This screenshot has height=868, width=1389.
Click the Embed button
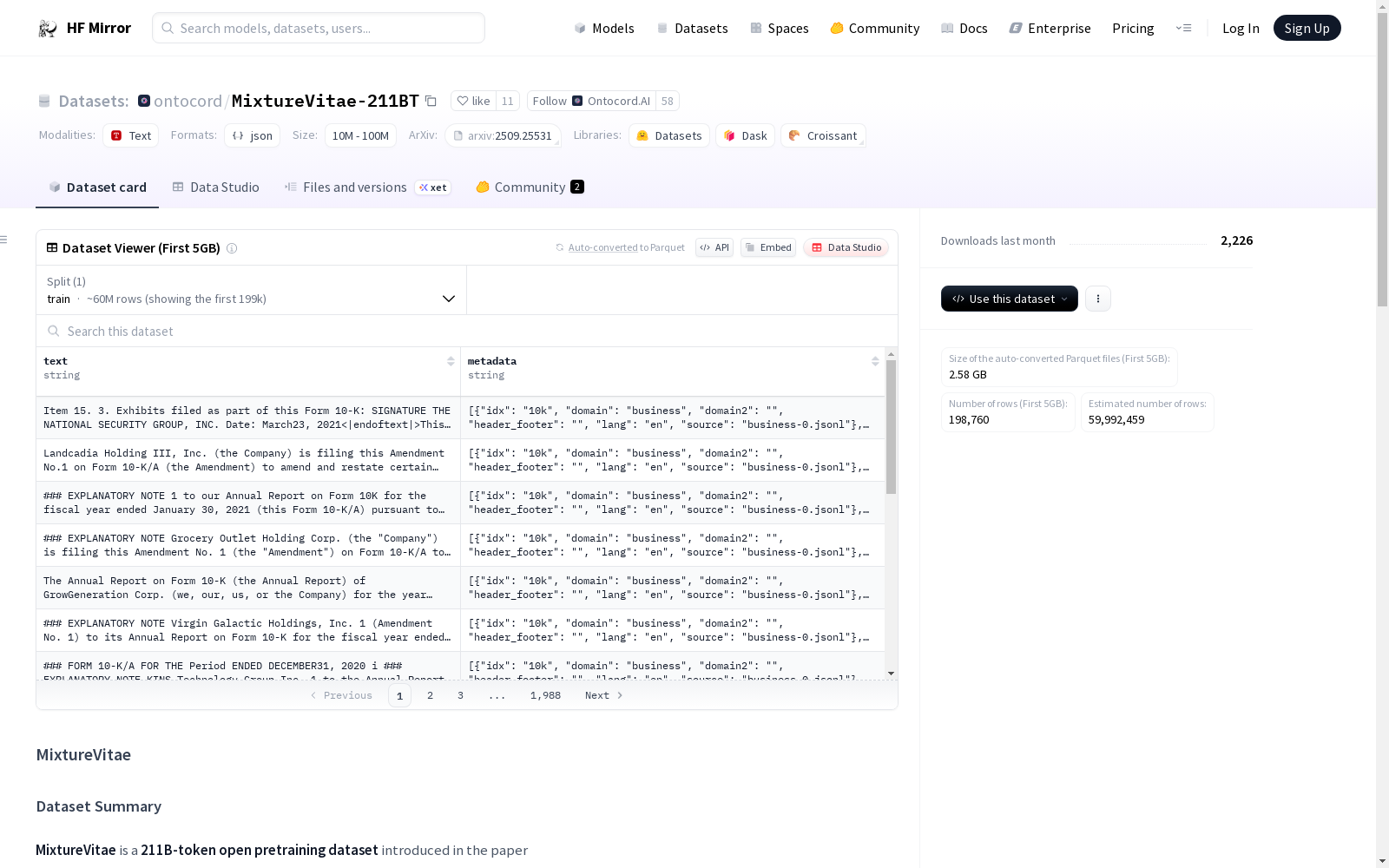click(768, 247)
